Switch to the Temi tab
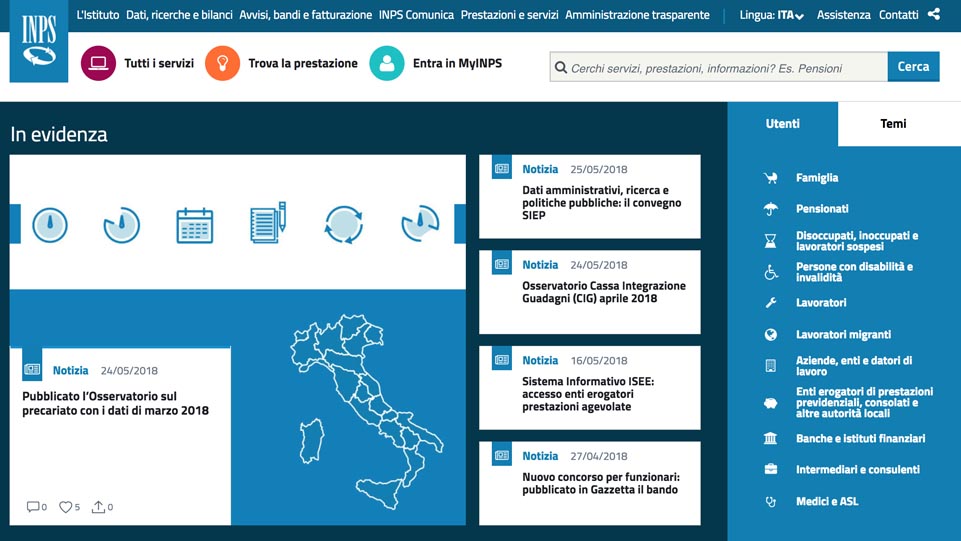961x541 pixels. (893, 124)
